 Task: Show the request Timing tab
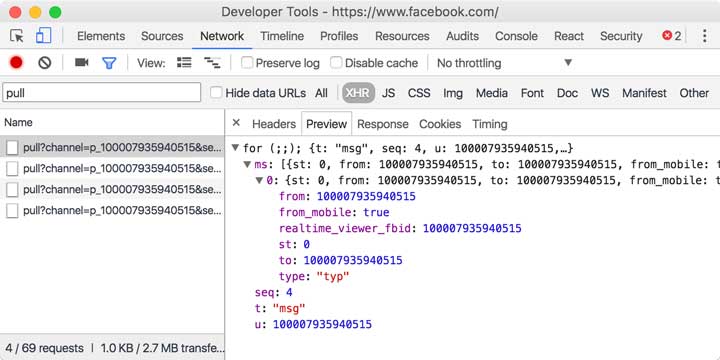coord(490,124)
